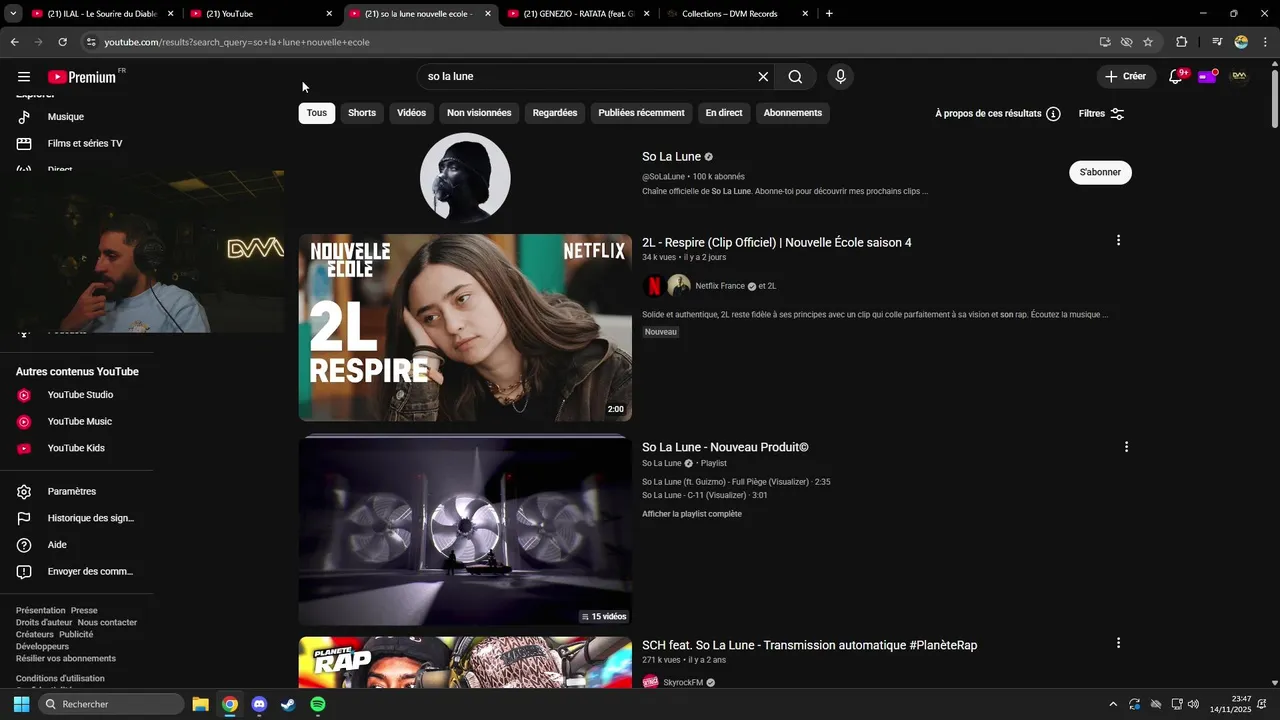
Task: Submit search with magnifying glass button
Action: (x=795, y=77)
